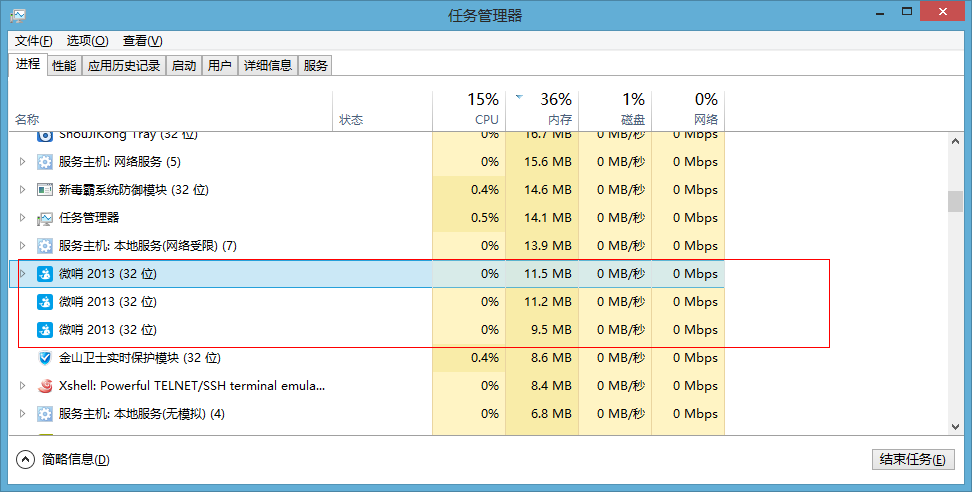The width and height of the screenshot is (972, 492).
Task: Collapse to 简略信息 view
Action: [64, 459]
